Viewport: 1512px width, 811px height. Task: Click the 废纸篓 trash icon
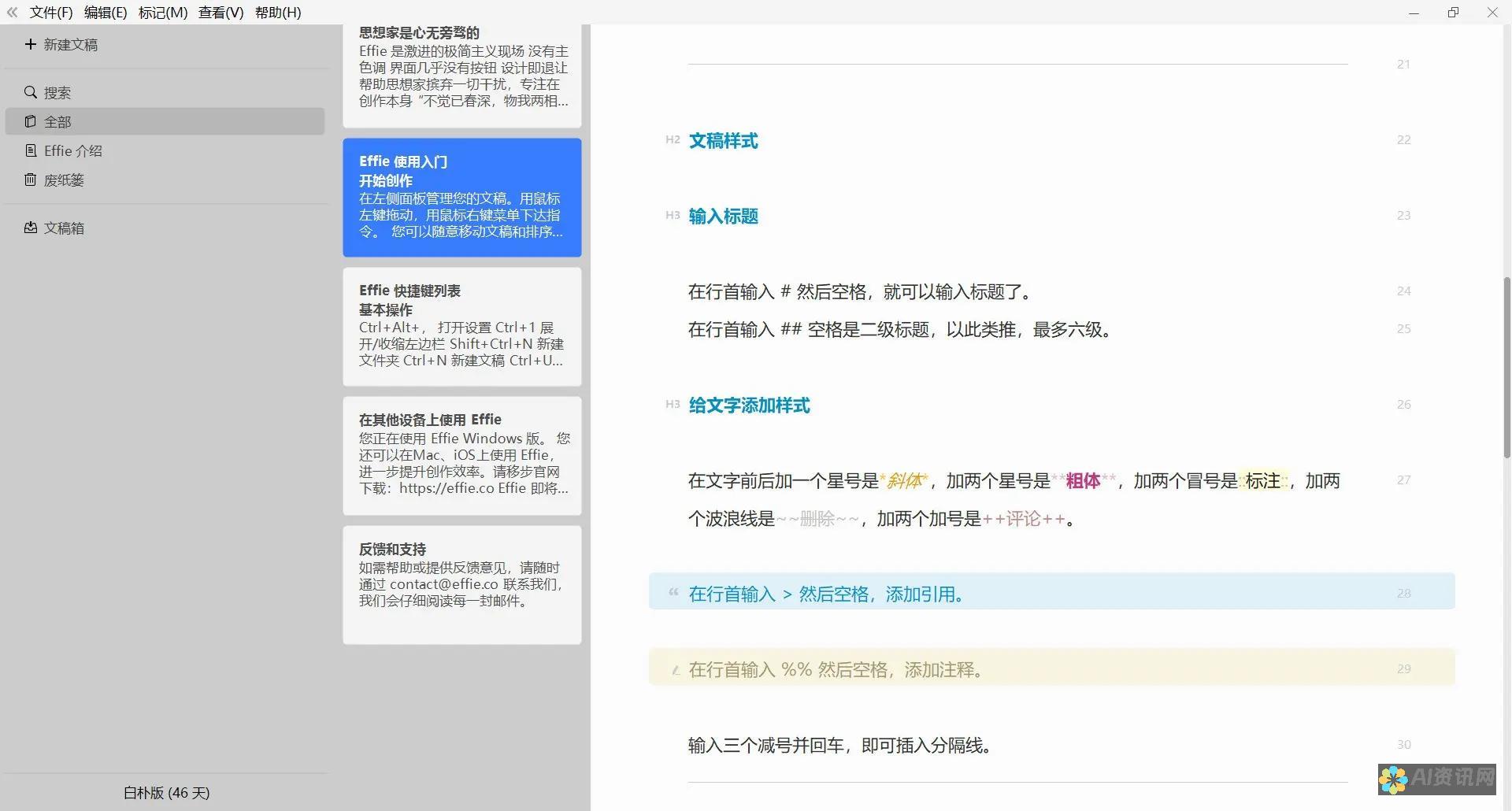[x=30, y=180]
